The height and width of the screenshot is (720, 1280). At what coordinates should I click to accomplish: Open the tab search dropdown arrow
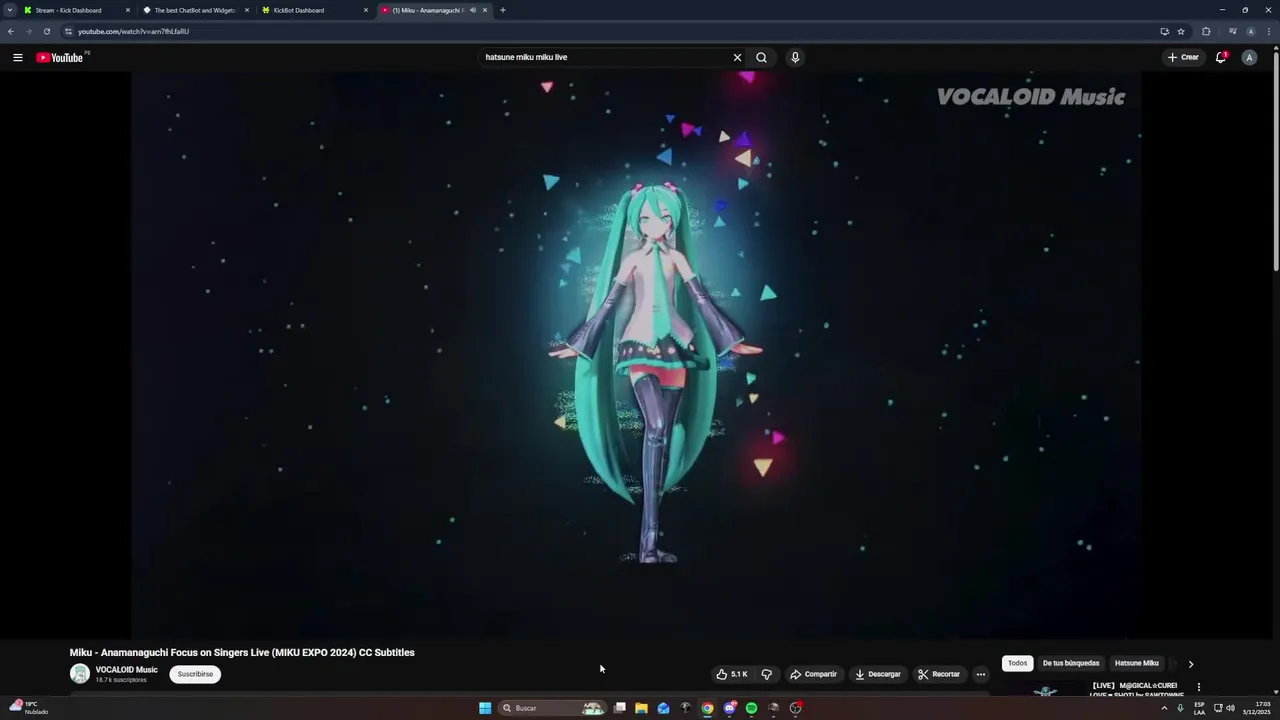pyautogui.click(x=10, y=10)
